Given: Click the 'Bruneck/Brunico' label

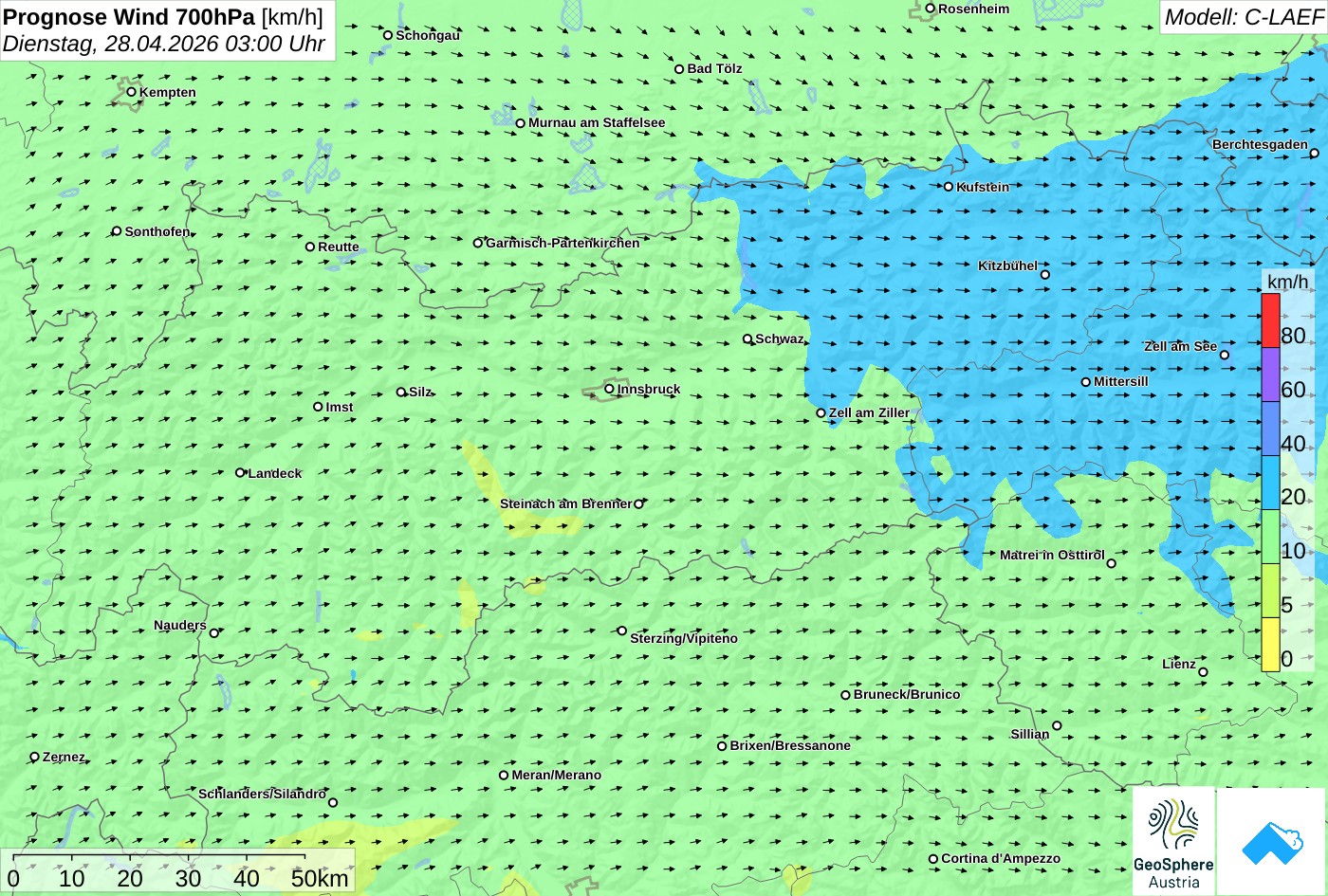Looking at the screenshot, I should [x=907, y=694].
